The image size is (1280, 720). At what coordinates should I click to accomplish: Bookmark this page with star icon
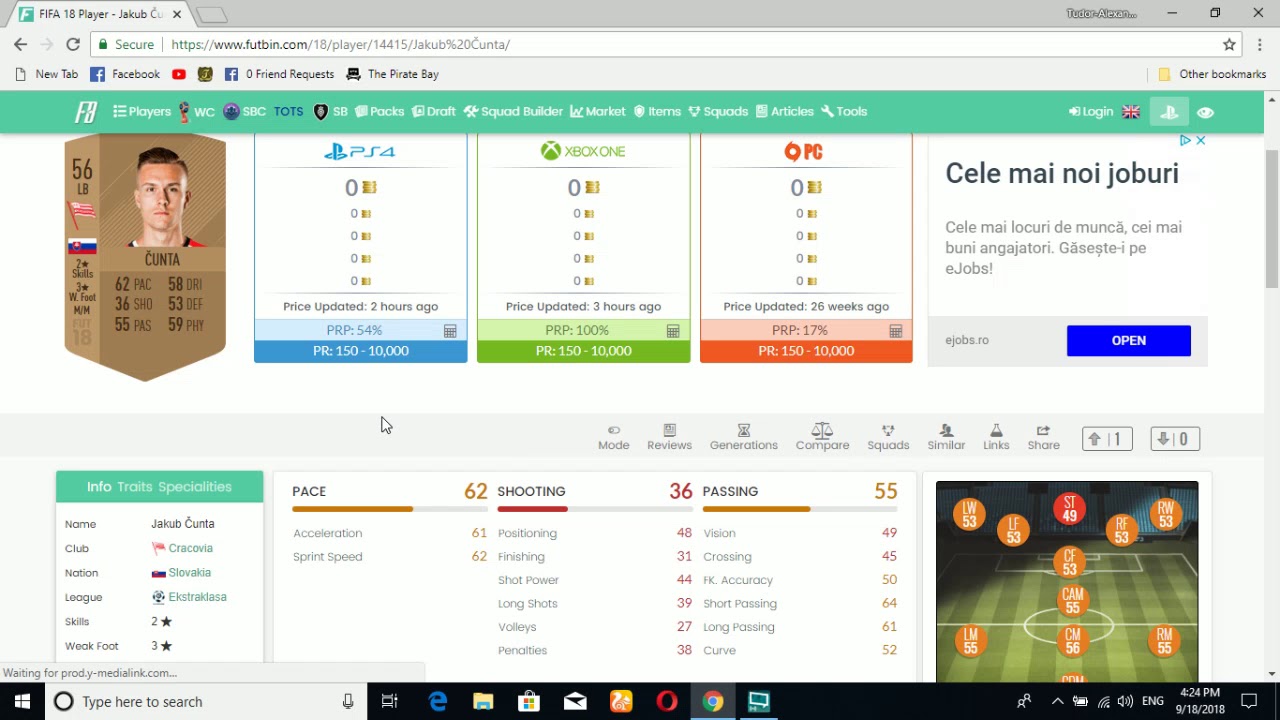pyautogui.click(x=1229, y=44)
